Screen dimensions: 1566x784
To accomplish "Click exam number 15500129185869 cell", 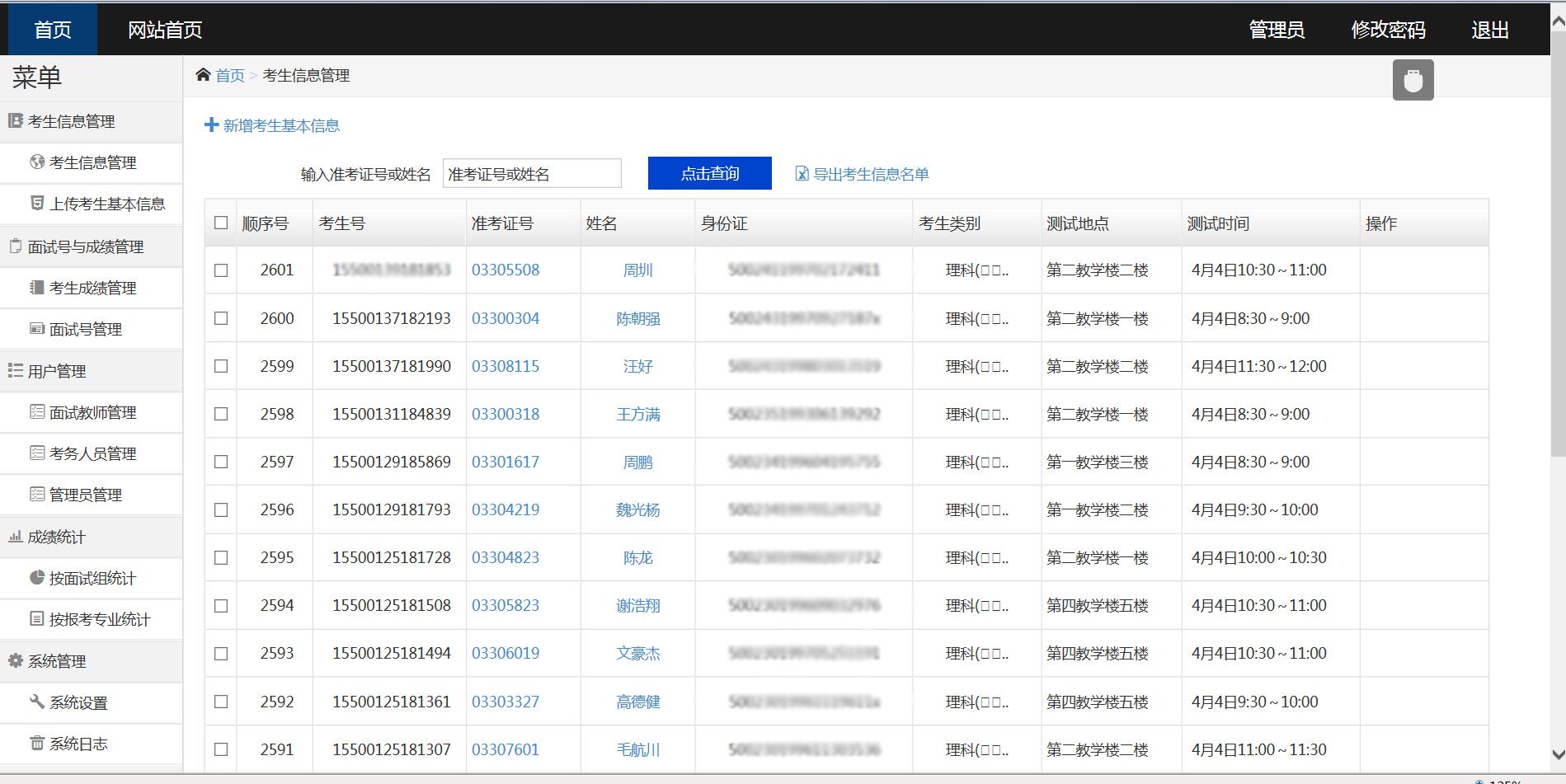I will [392, 462].
